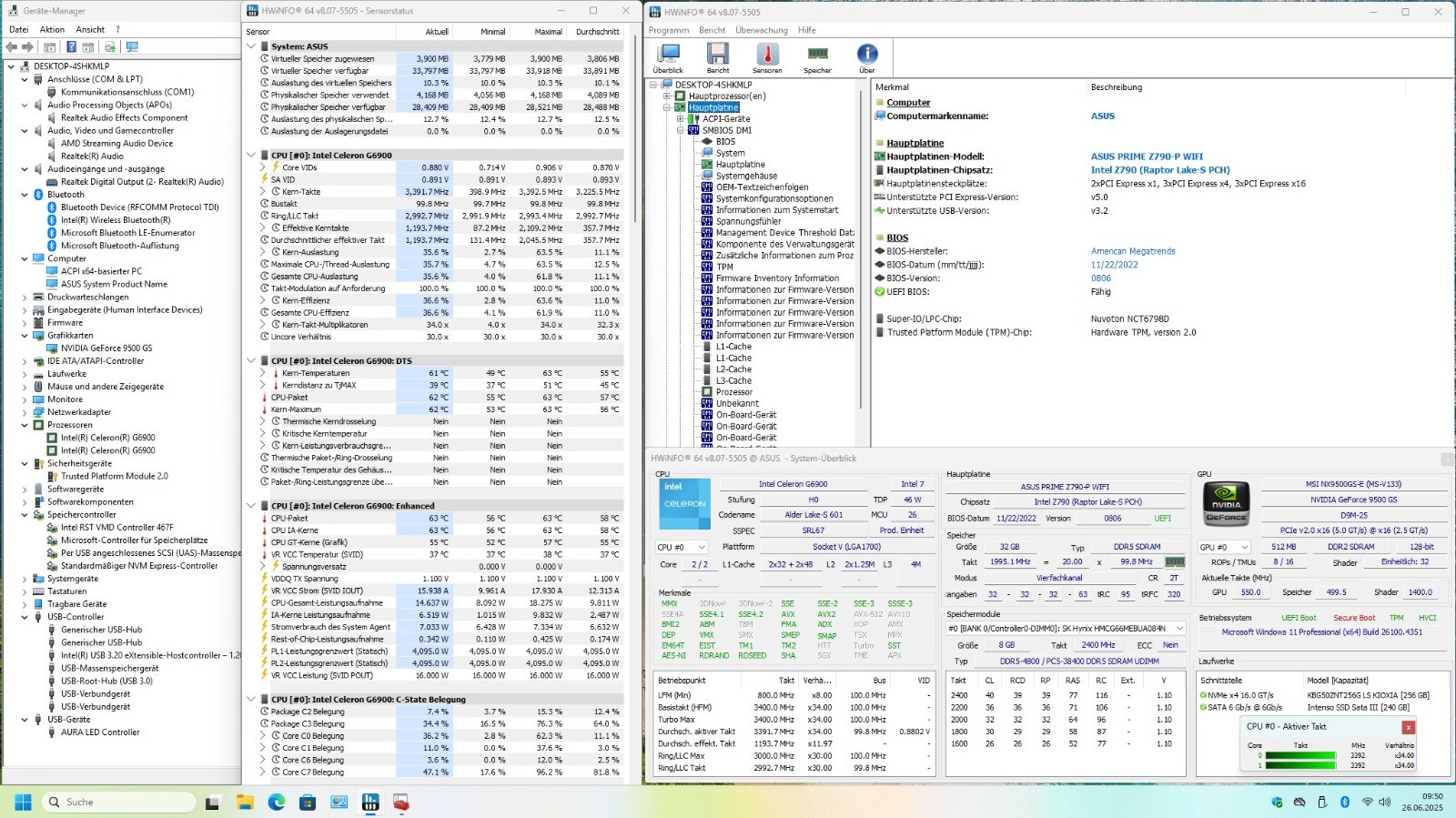Open the Hilfe menu in HWiNFO

tap(807, 30)
